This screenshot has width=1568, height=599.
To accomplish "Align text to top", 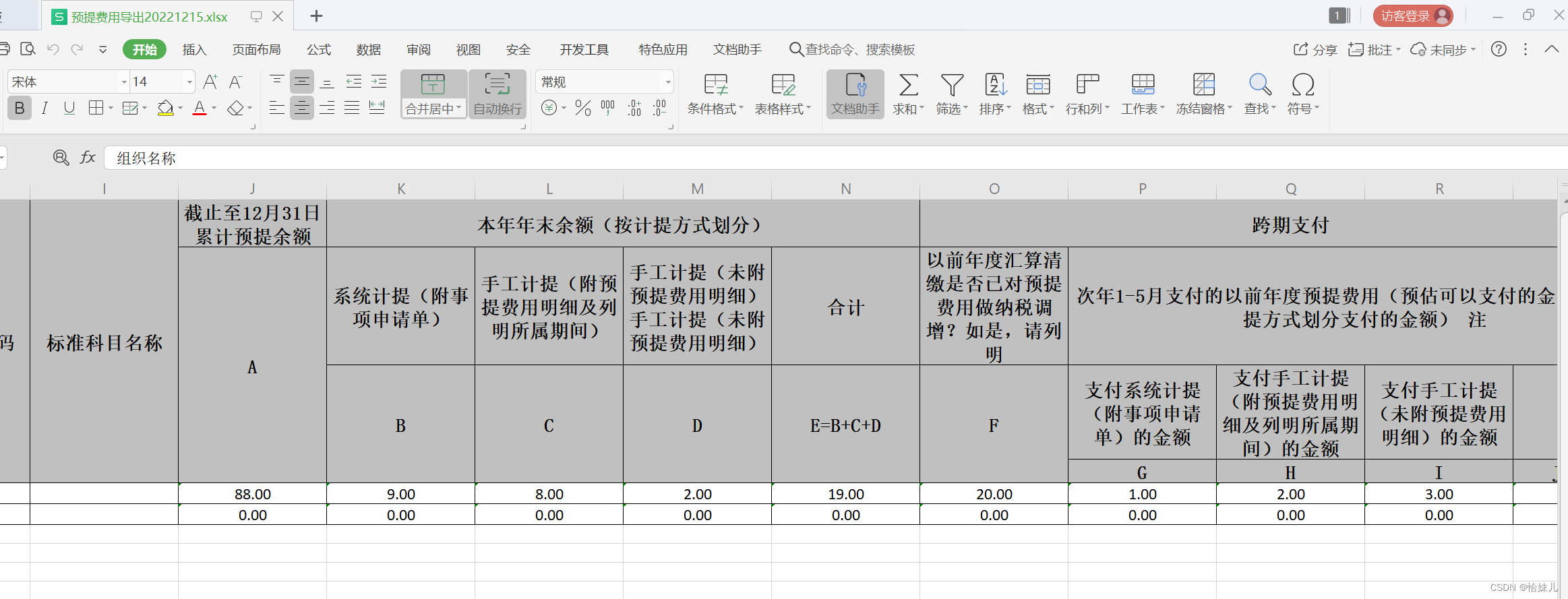I will [276, 82].
